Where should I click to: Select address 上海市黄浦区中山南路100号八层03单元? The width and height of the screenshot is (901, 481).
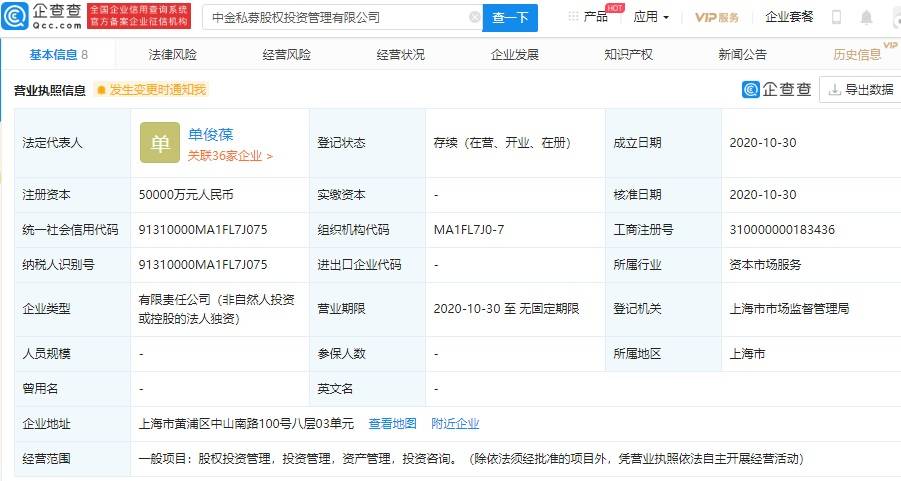(x=246, y=424)
